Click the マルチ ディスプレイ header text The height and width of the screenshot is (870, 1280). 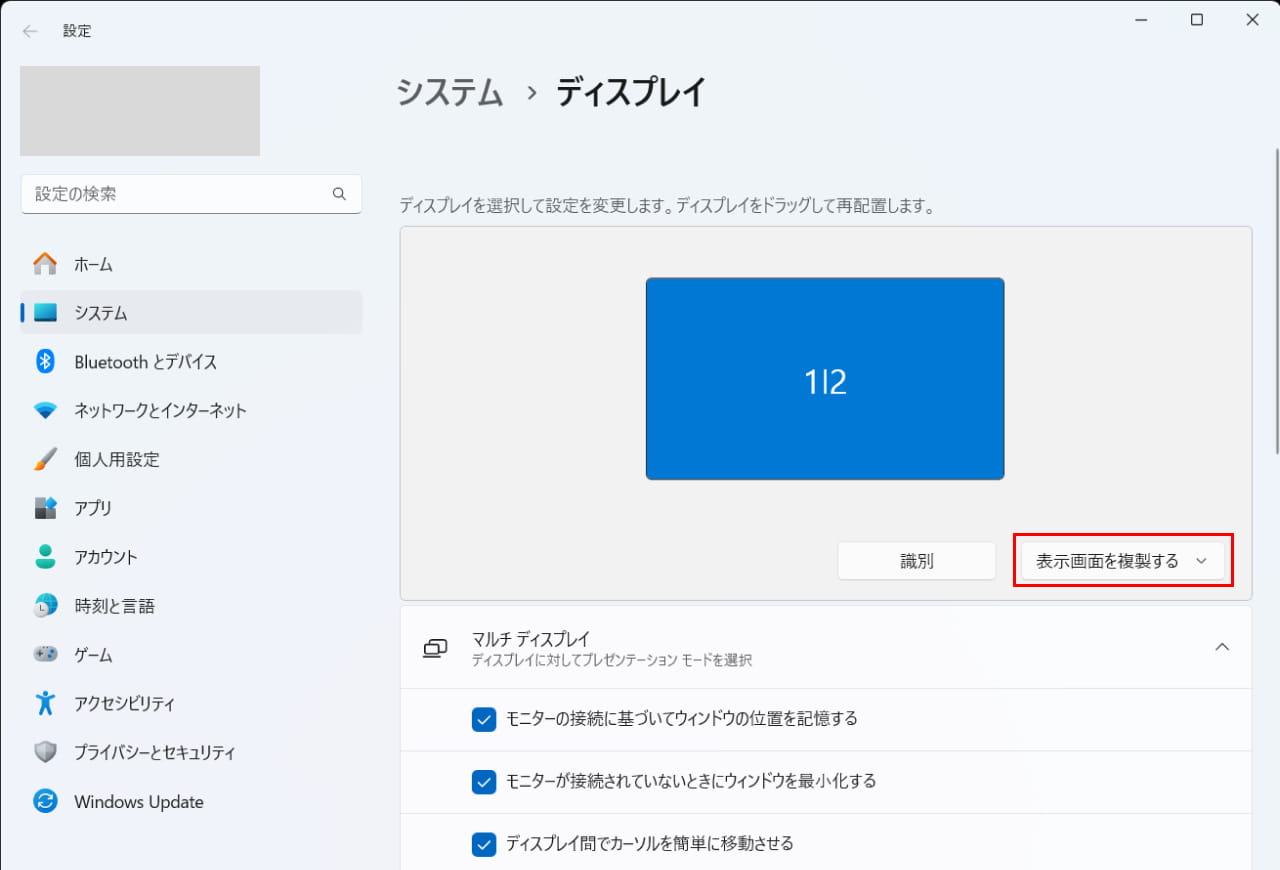pos(531,639)
